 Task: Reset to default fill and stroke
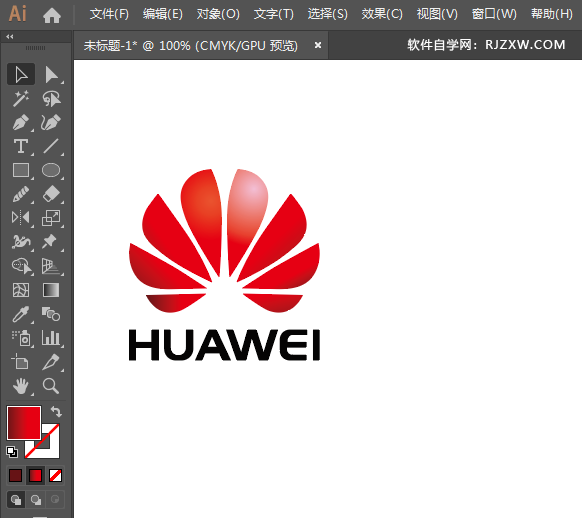(x=12, y=452)
